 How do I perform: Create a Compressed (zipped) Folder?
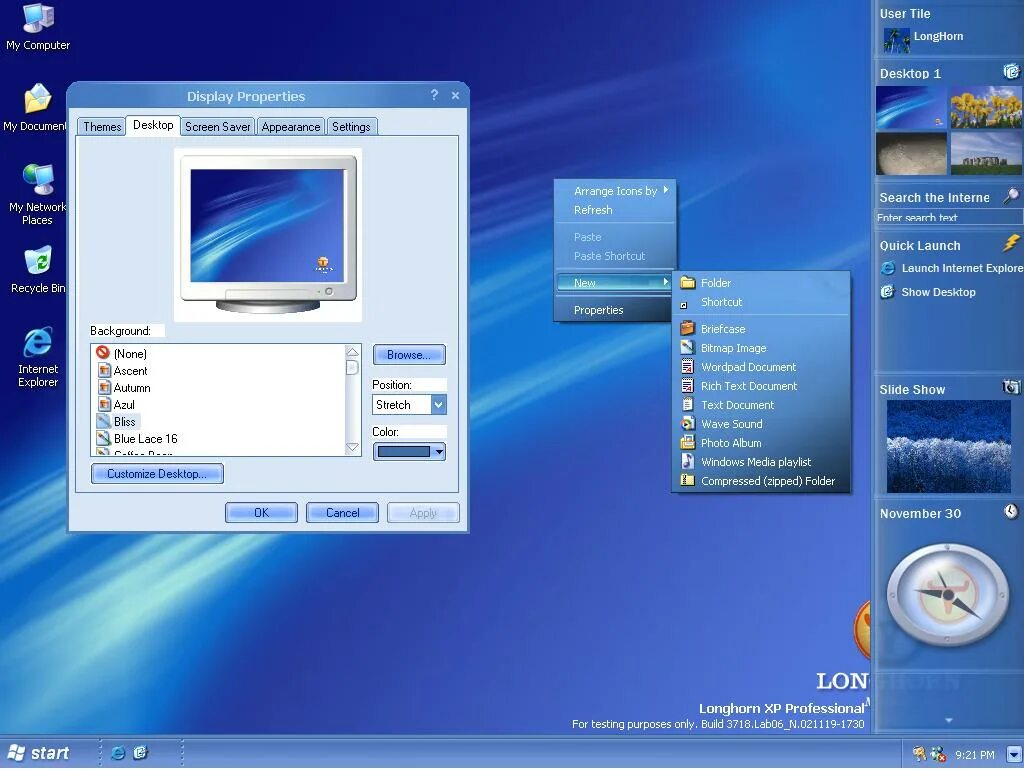pos(761,480)
